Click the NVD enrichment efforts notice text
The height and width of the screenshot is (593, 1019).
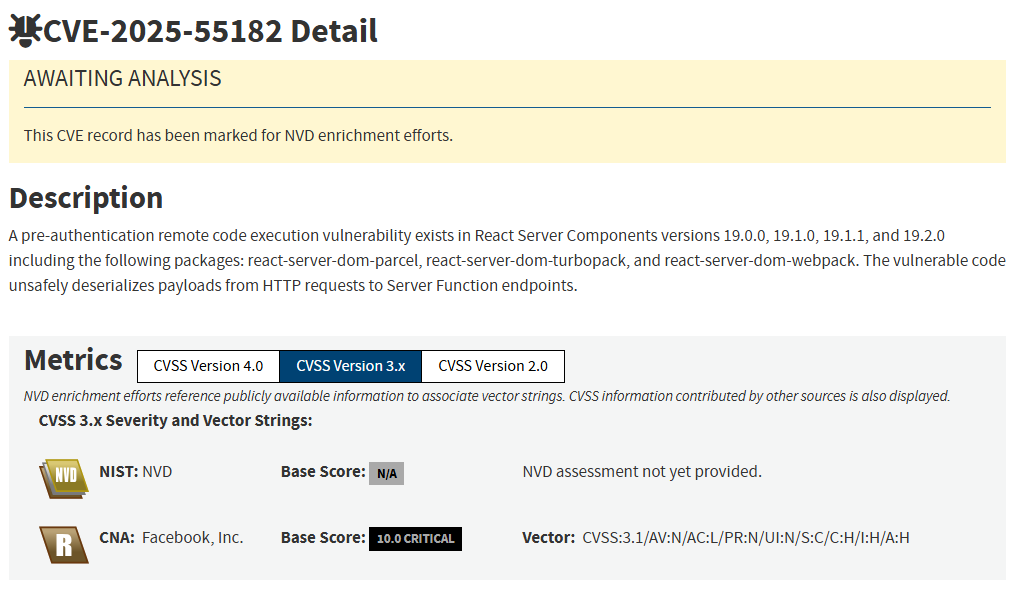pos(238,135)
